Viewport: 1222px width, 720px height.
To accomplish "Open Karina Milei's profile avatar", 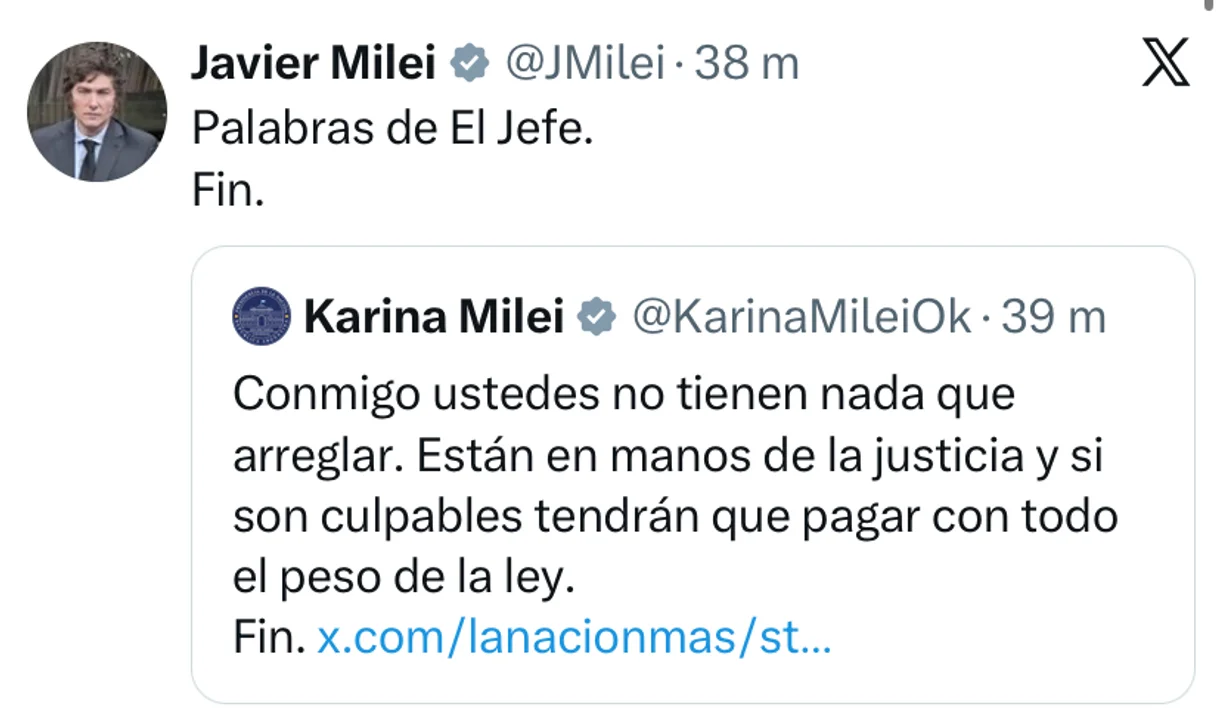I will pyautogui.click(x=259, y=318).
